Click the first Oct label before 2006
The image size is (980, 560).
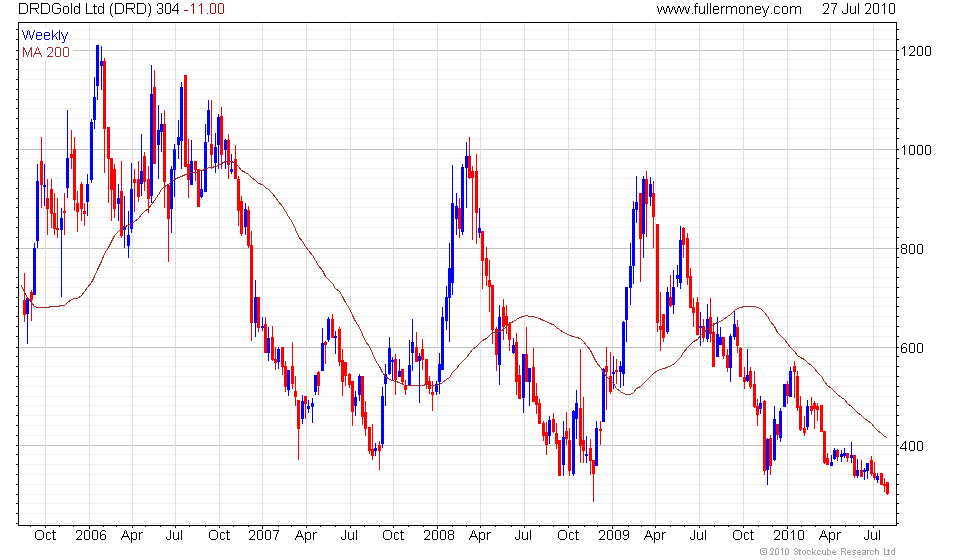coord(45,536)
